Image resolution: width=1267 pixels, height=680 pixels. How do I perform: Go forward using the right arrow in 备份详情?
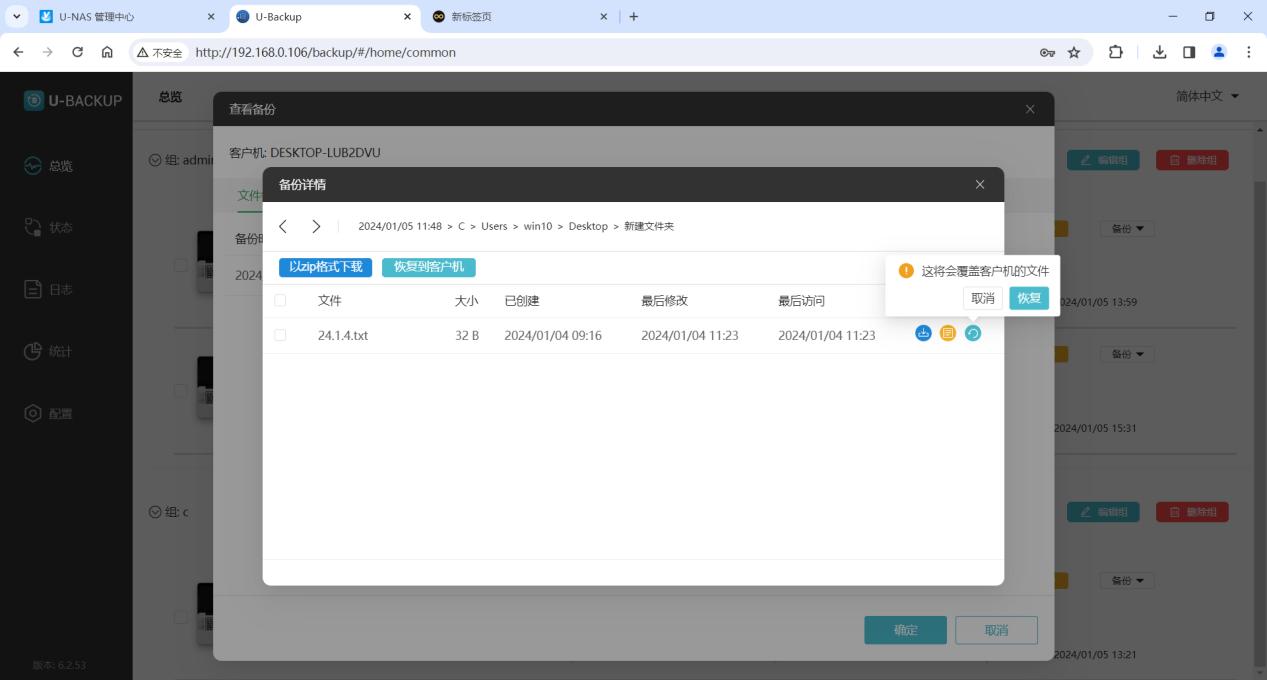316,227
